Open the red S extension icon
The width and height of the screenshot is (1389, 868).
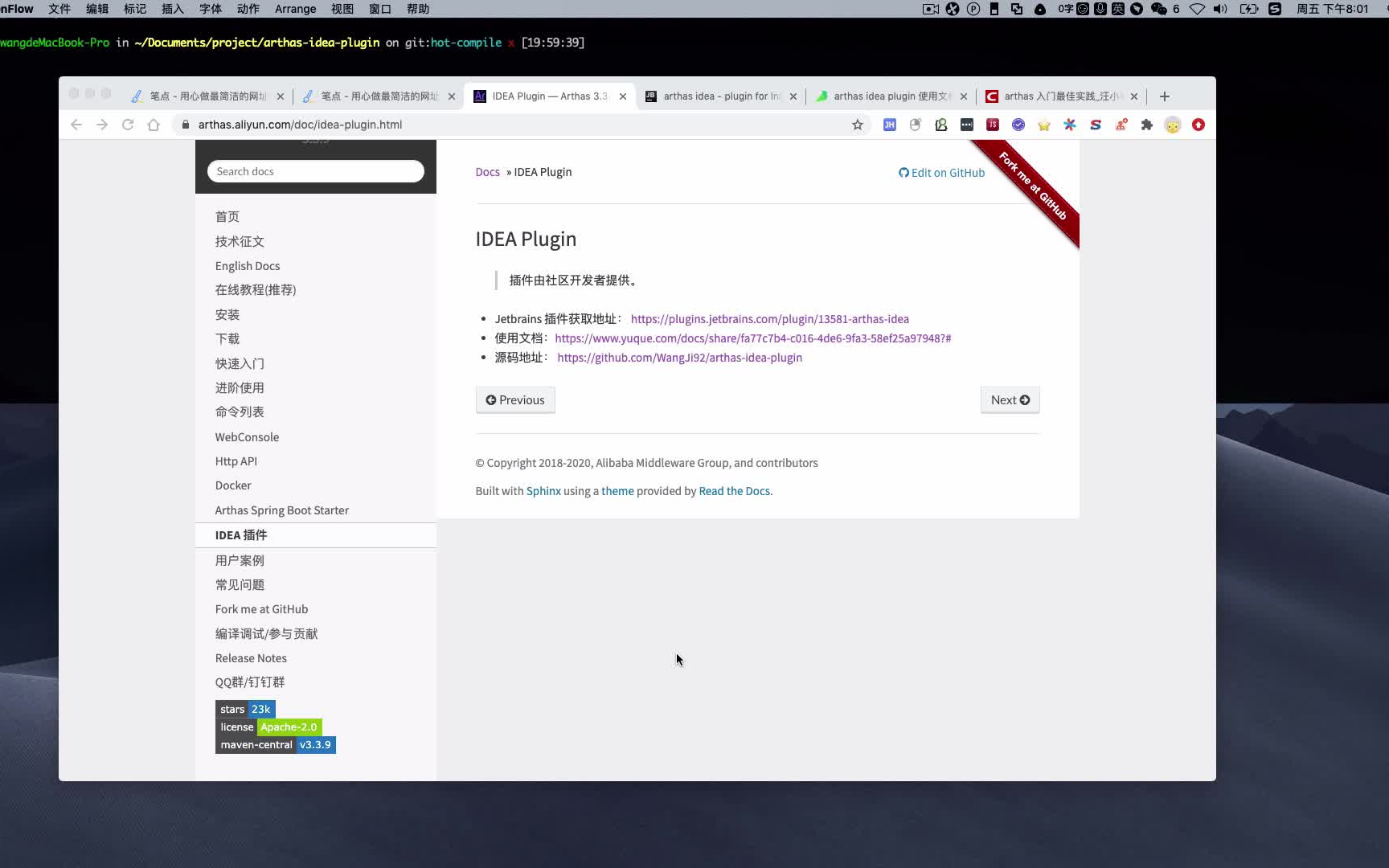click(x=1096, y=125)
